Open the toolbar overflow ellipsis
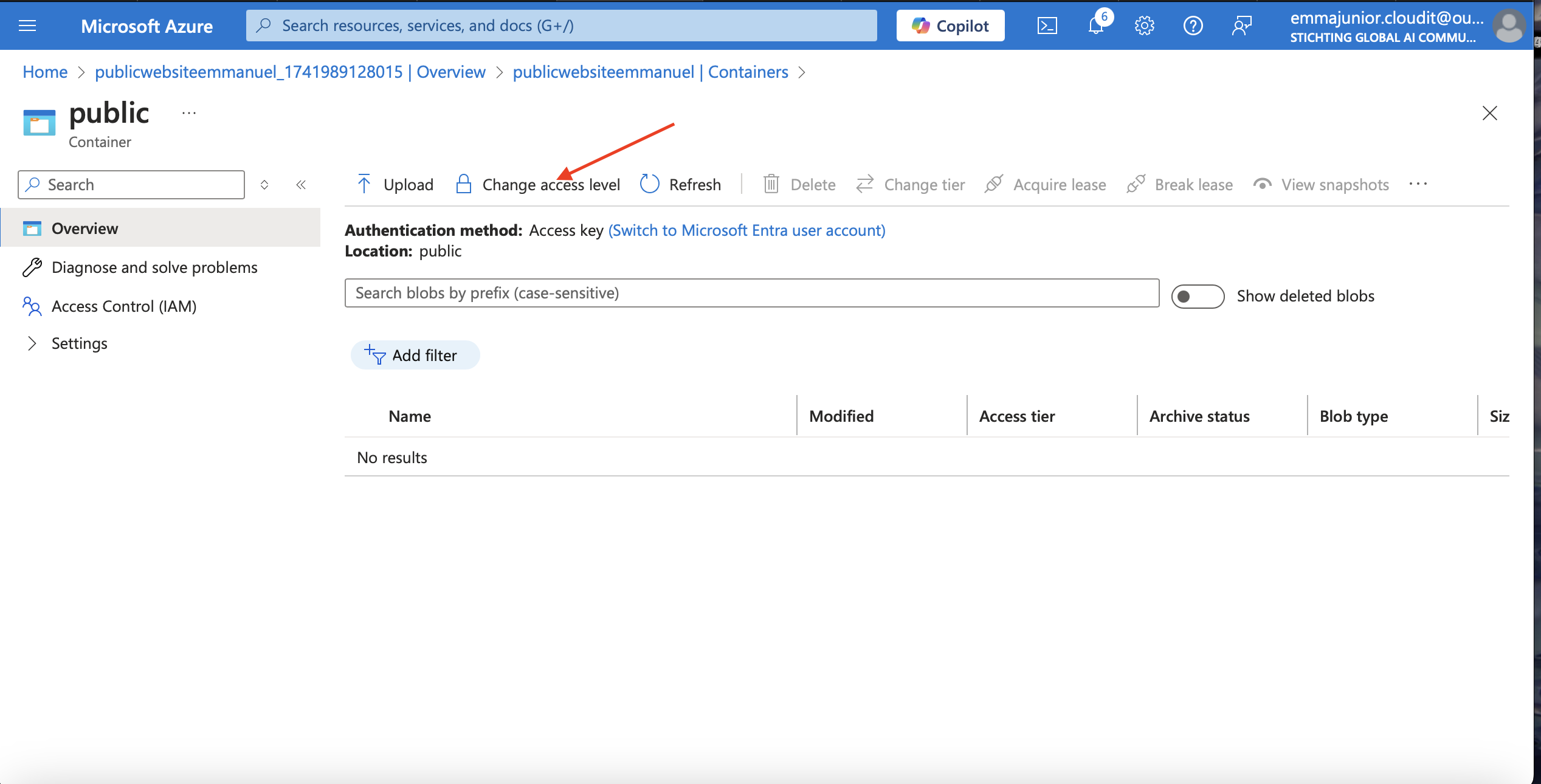The image size is (1541, 784). 1418,184
